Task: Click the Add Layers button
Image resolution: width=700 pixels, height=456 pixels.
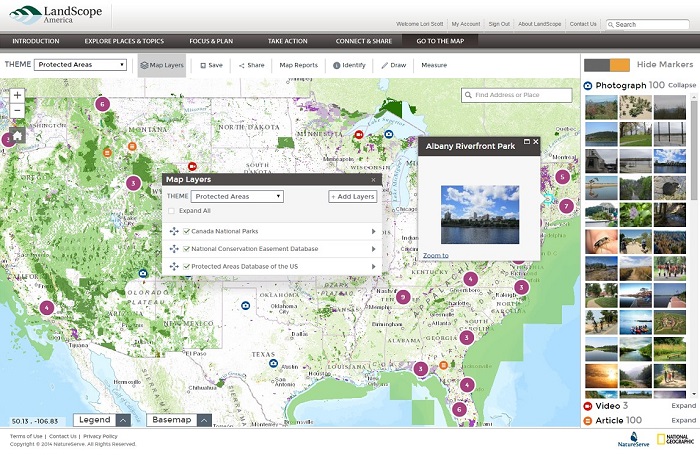Action: (353, 197)
